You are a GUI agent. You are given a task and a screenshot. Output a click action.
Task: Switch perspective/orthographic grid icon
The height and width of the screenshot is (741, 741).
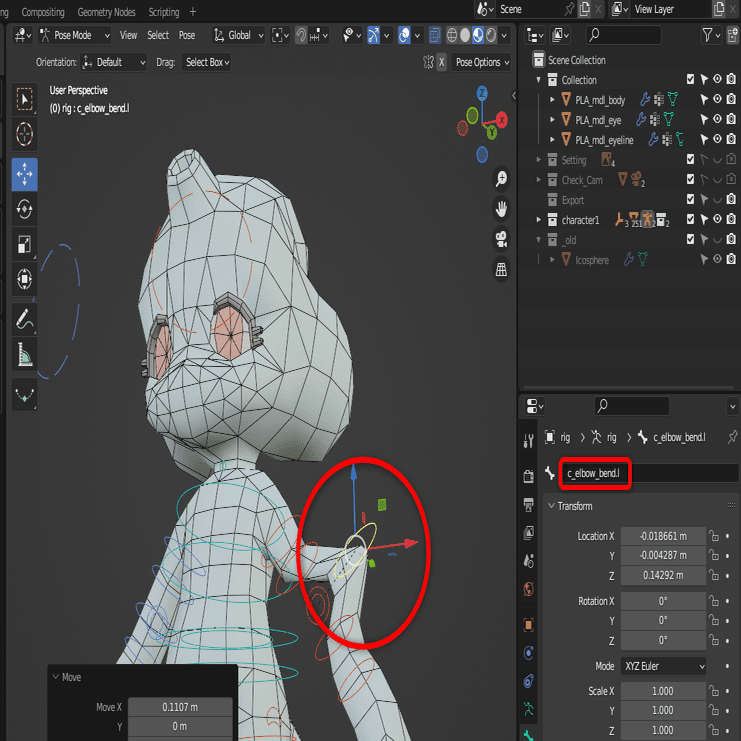tap(501, 270)
